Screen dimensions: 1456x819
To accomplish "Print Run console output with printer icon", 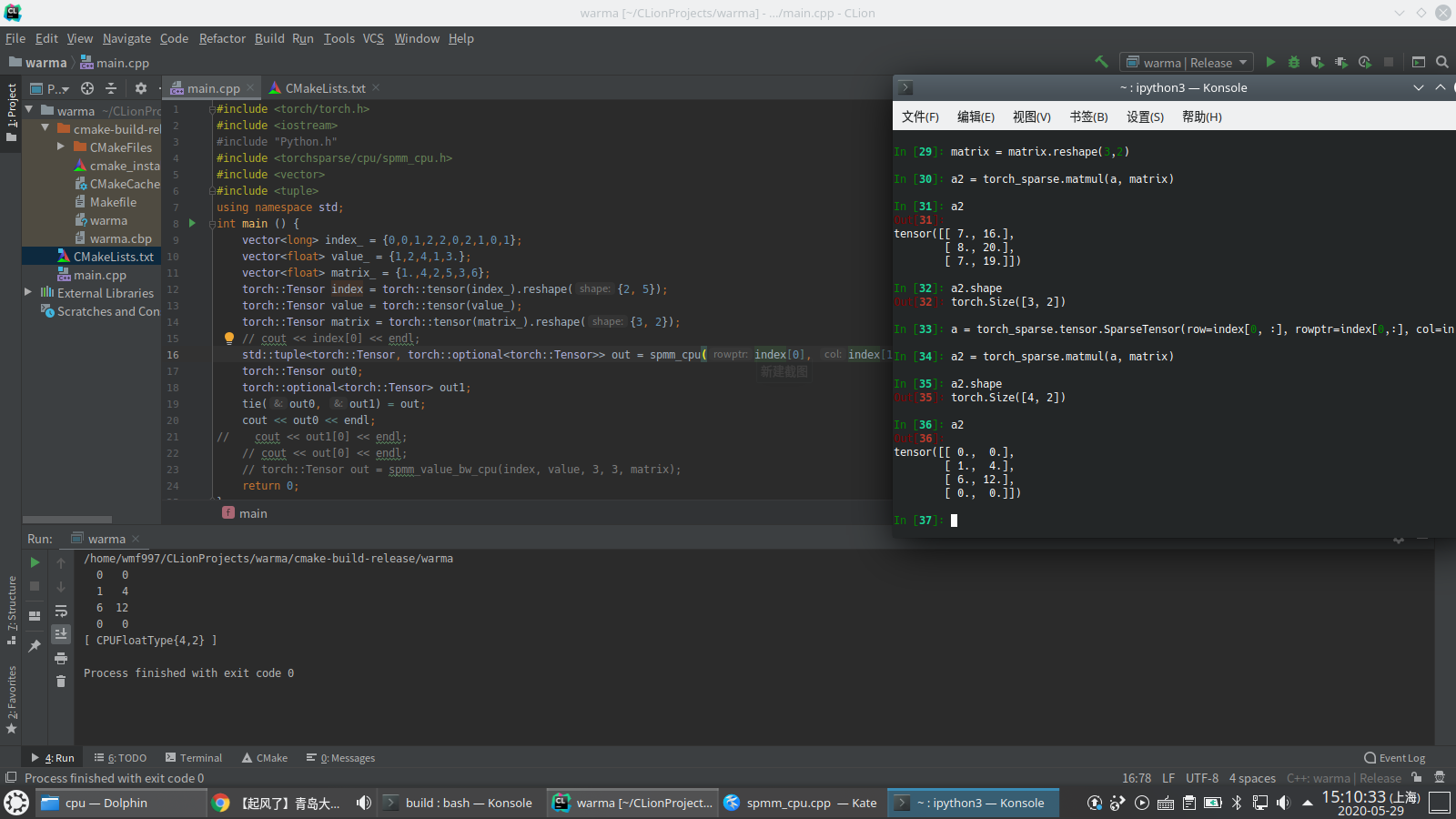I will (x=61, y=658).
